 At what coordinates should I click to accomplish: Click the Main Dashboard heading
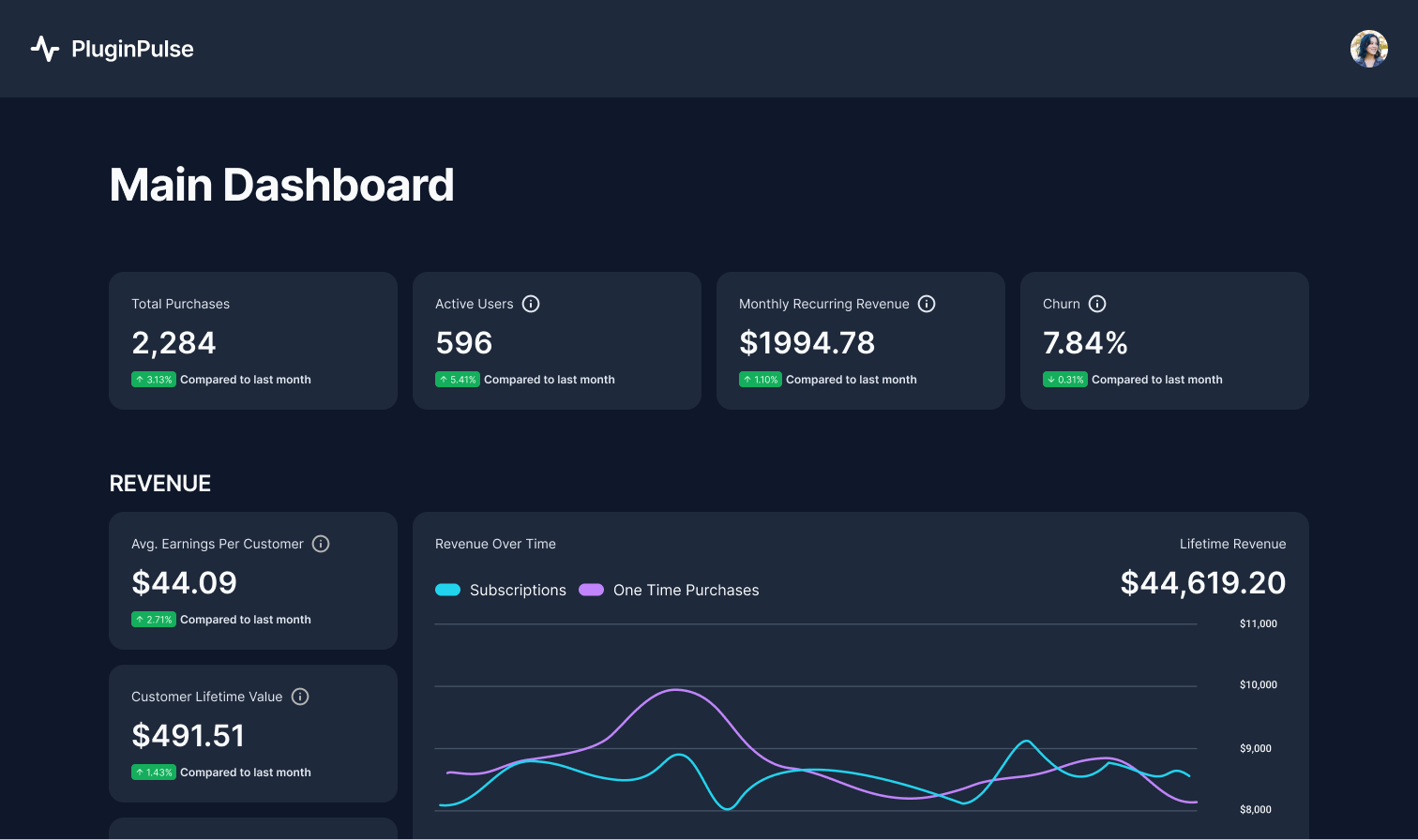tap(281, 185)
